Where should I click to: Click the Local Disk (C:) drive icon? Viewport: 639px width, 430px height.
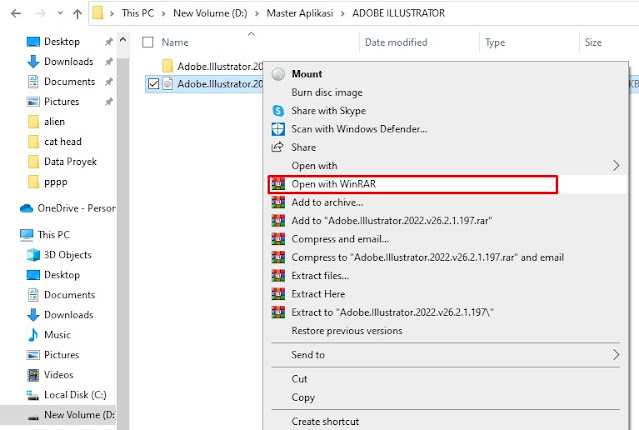(33, 395)
